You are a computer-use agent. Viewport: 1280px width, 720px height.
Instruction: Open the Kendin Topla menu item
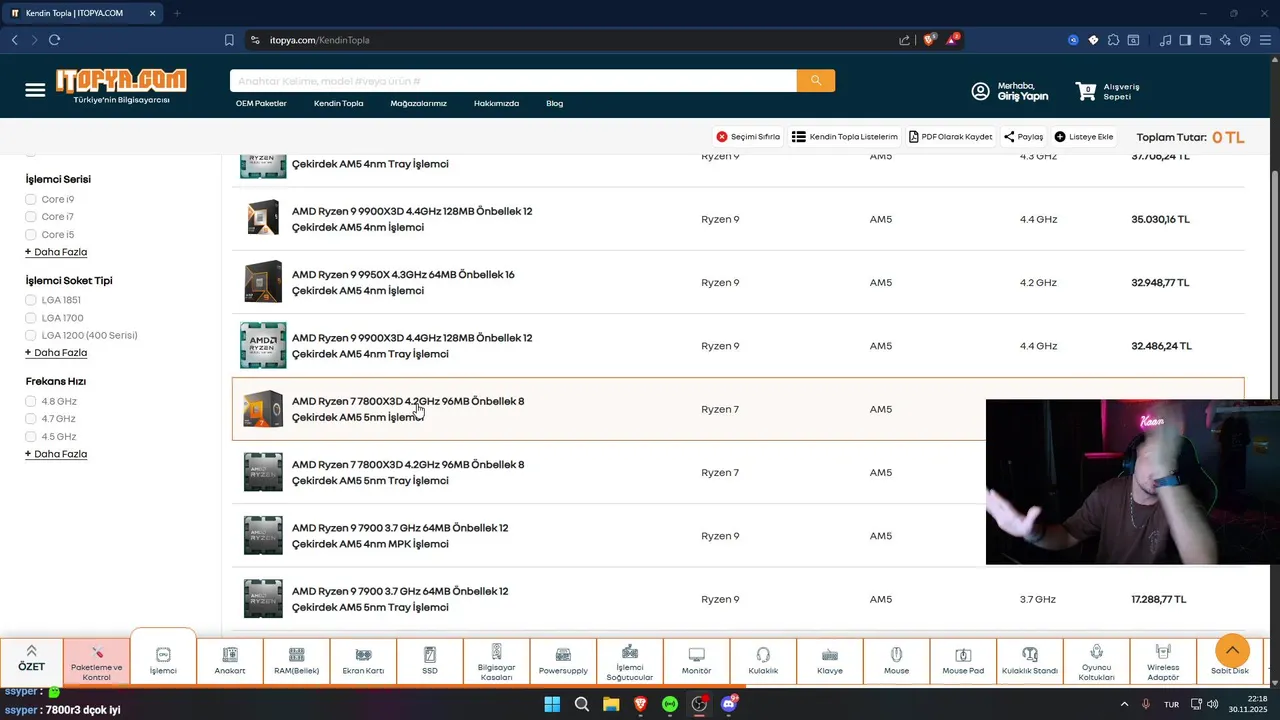(x=338, y=103)
